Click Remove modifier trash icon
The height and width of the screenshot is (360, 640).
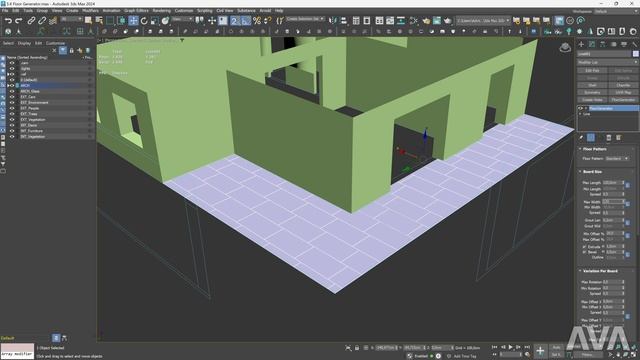(x=609, y=138)
